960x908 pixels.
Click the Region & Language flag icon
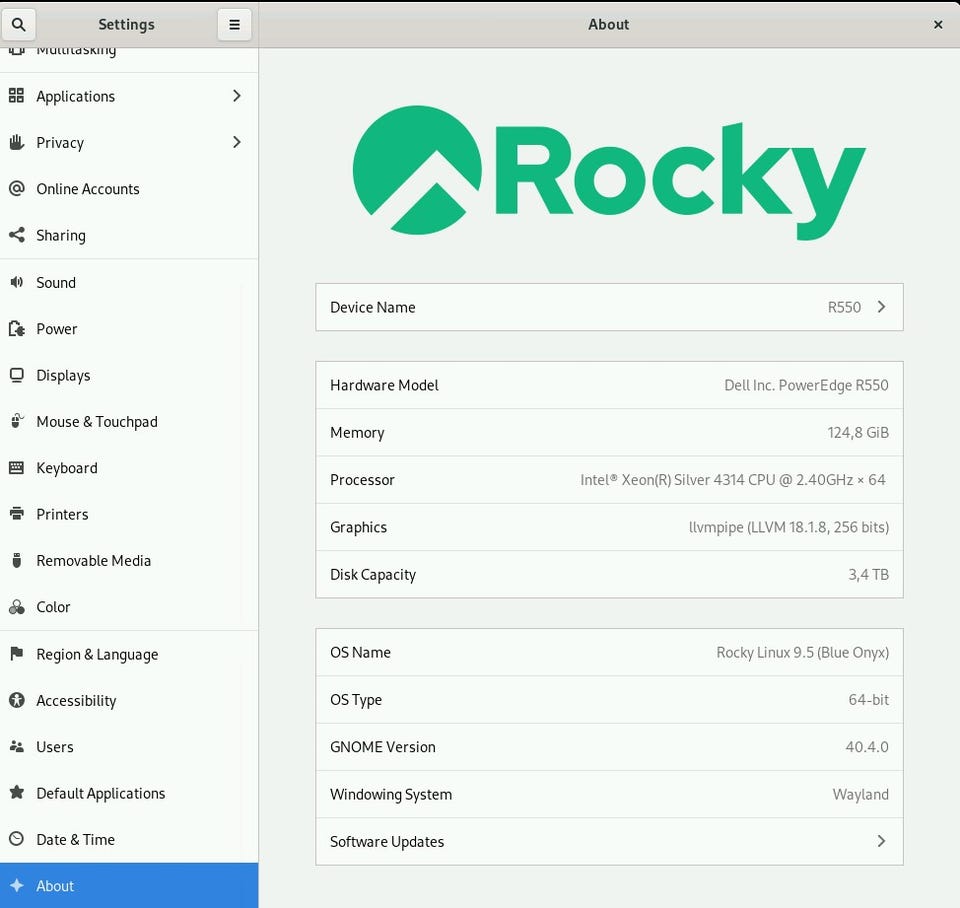click(17, 653)
